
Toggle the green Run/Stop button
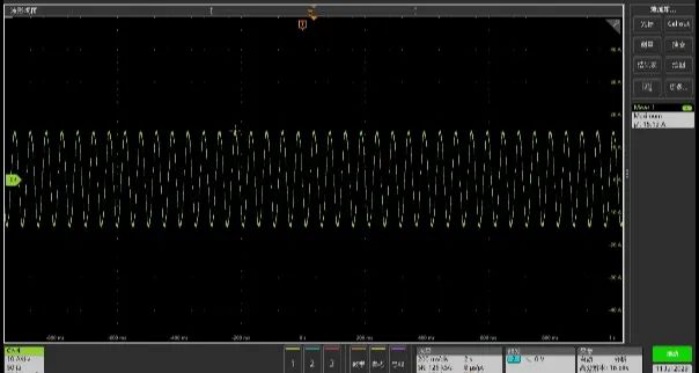point(672,354)
